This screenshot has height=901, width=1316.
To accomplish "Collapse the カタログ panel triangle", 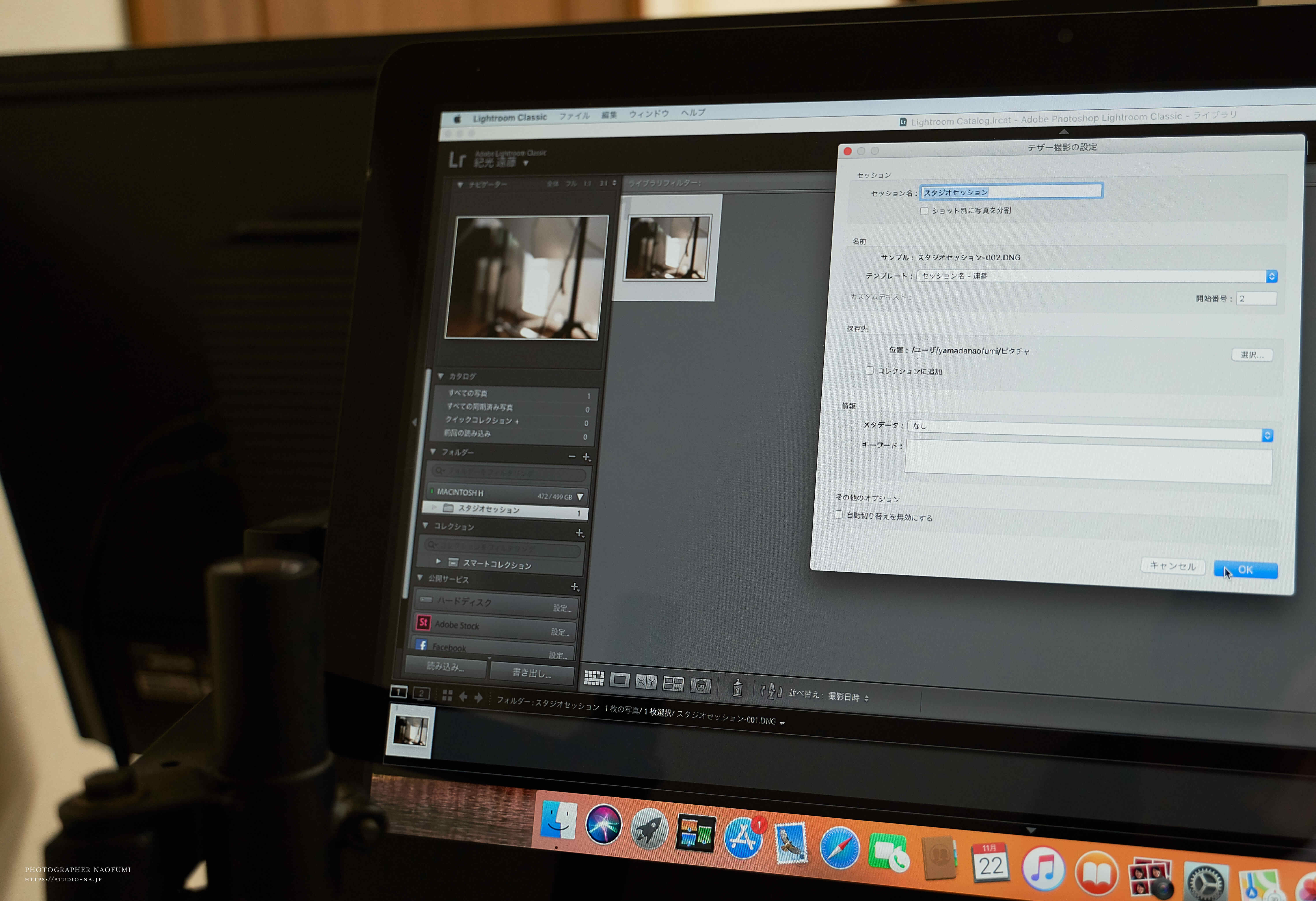I will [441, 376].
